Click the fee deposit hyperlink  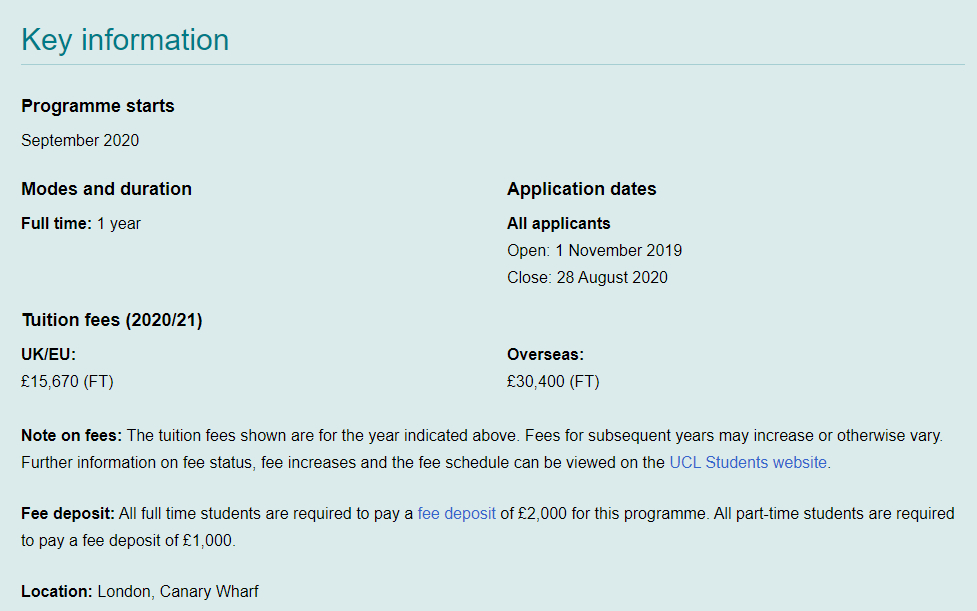[456, 514]
